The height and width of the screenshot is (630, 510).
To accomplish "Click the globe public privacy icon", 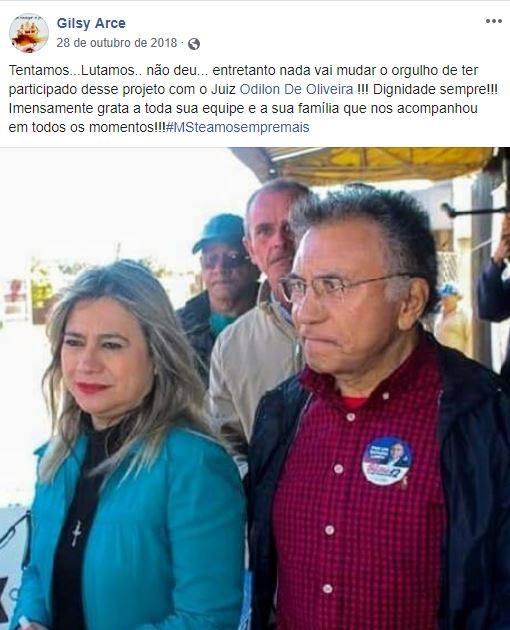I will [194, 44].
